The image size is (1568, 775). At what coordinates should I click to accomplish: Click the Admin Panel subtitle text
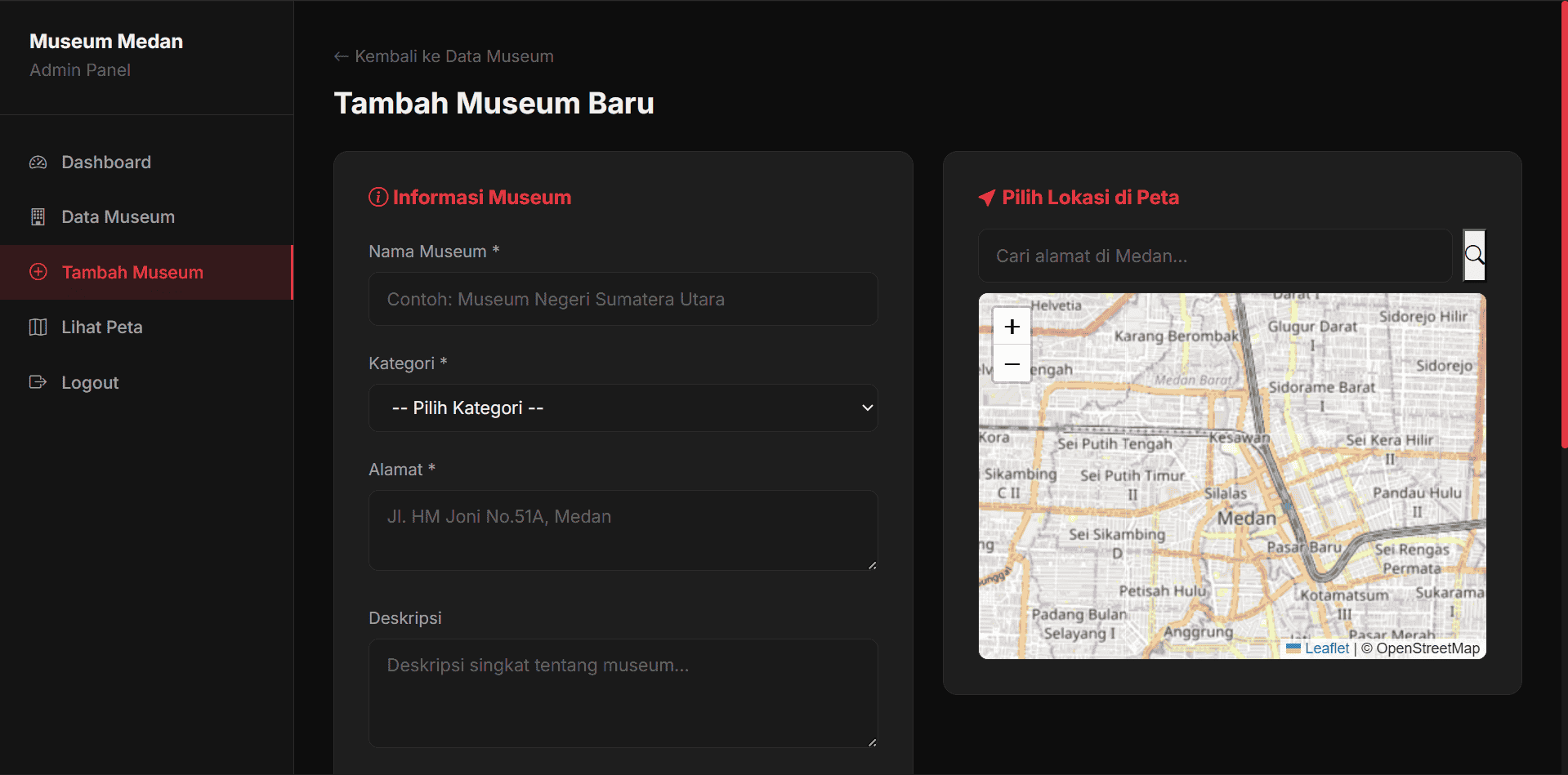[80, 70]
